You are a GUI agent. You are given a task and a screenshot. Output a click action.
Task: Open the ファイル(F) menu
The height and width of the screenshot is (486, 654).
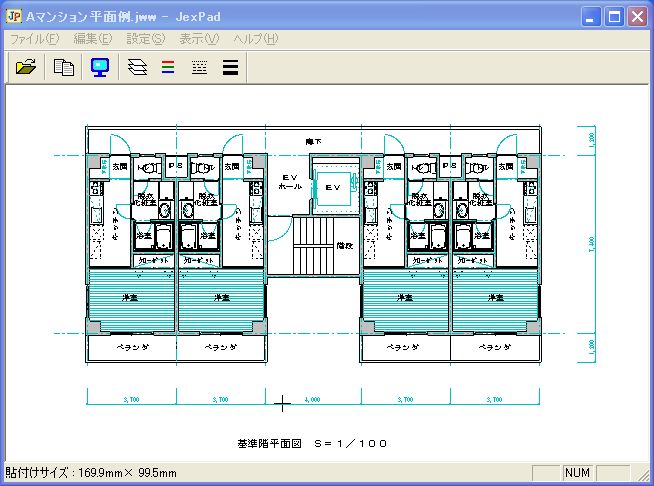click(x=35, y=39)
